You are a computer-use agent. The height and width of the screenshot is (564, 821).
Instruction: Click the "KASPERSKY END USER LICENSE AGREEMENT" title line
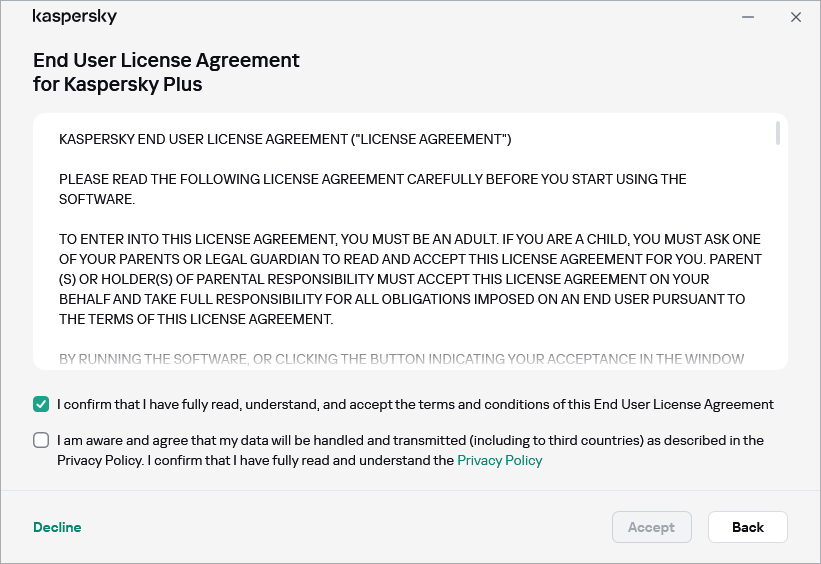click(285, 139)
